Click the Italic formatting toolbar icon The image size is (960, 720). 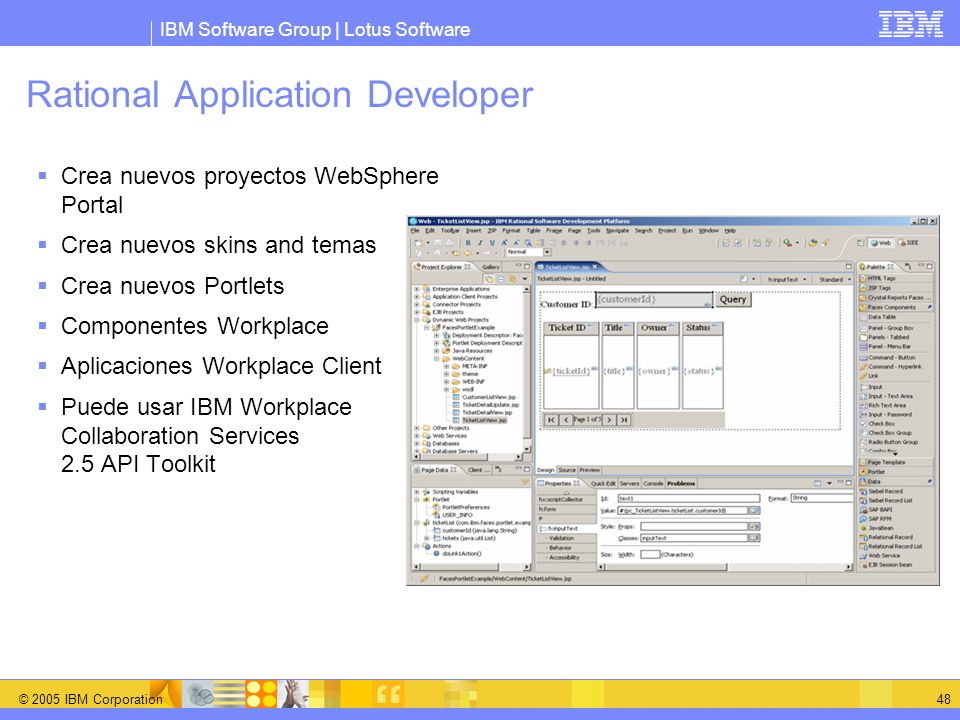click(480, 243)
